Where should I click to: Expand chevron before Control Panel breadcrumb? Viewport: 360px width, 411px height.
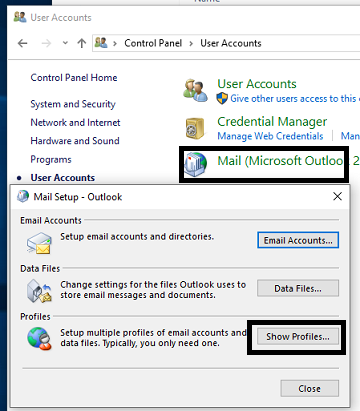[x=115, y=43]
